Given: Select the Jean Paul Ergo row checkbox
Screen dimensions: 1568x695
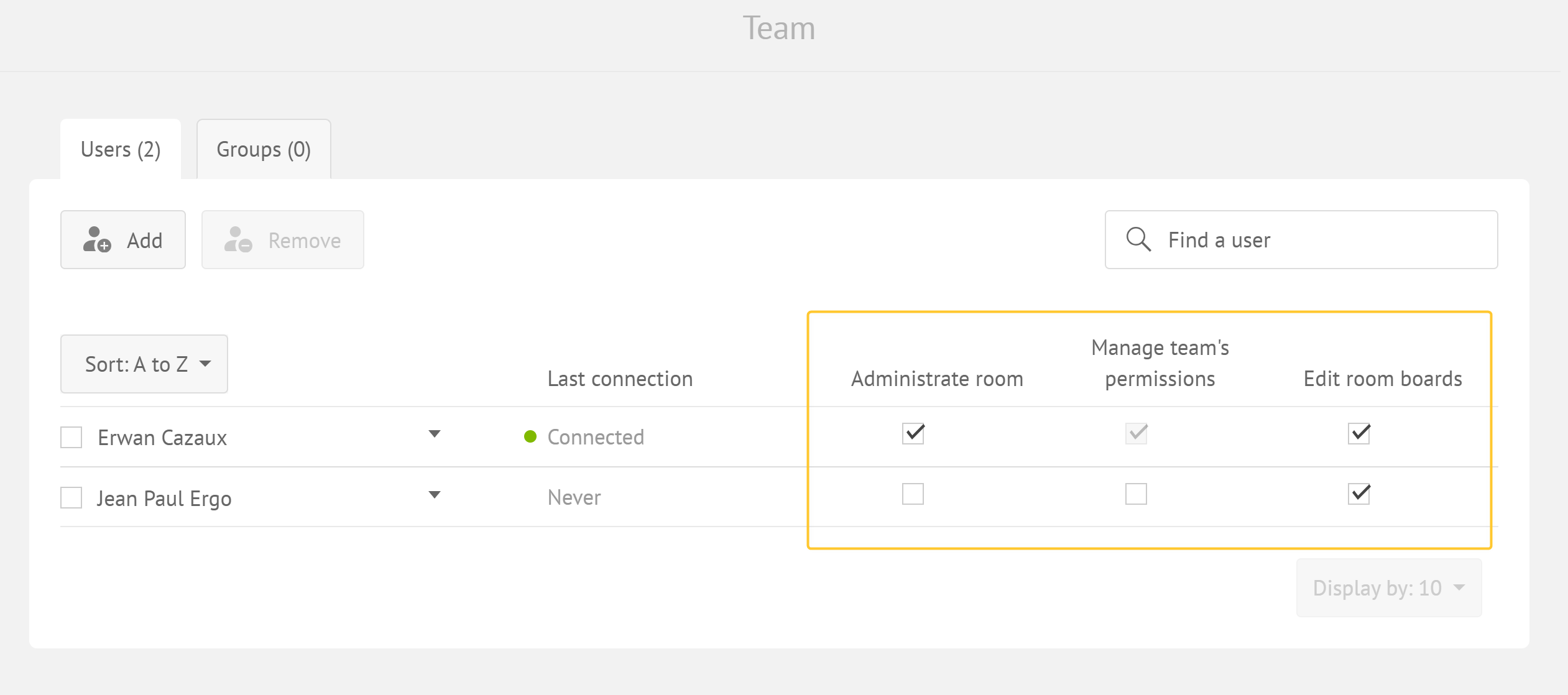Looking at the screenshot, I should point(71,497).
